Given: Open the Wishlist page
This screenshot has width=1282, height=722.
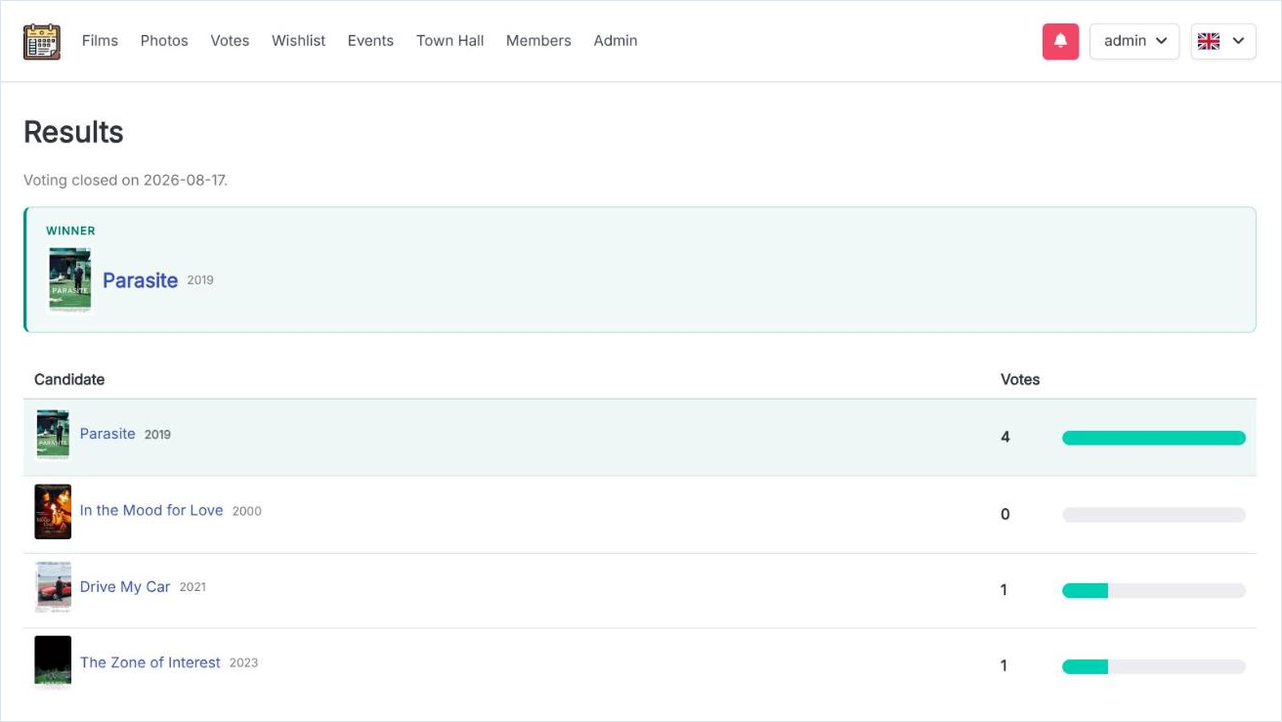Looking at the screenshot, I should (x=298, y=41).
